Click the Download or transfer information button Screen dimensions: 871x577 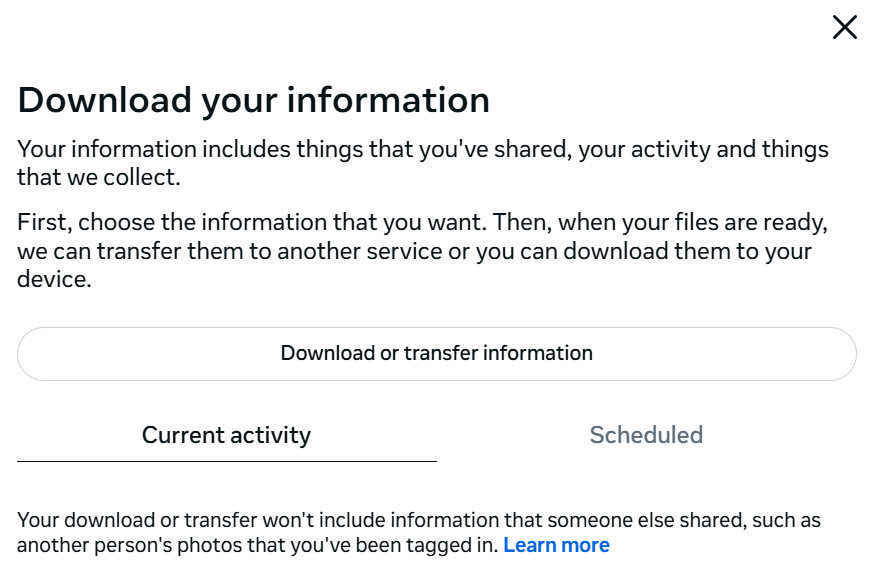pos(436,353)
